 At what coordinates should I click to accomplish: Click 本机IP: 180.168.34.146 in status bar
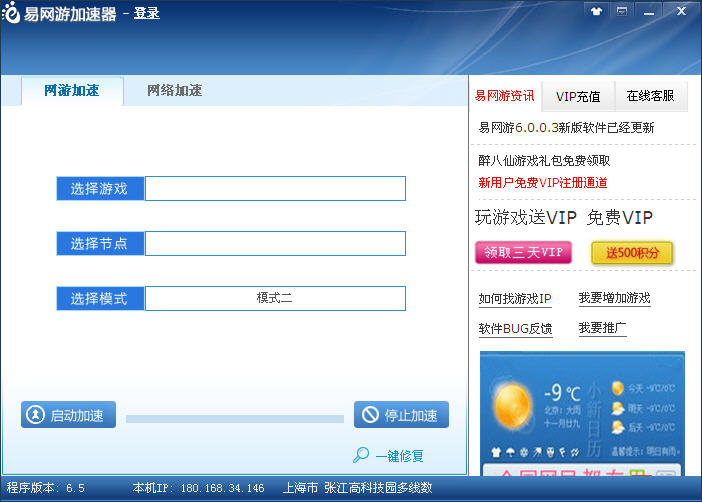198,488
